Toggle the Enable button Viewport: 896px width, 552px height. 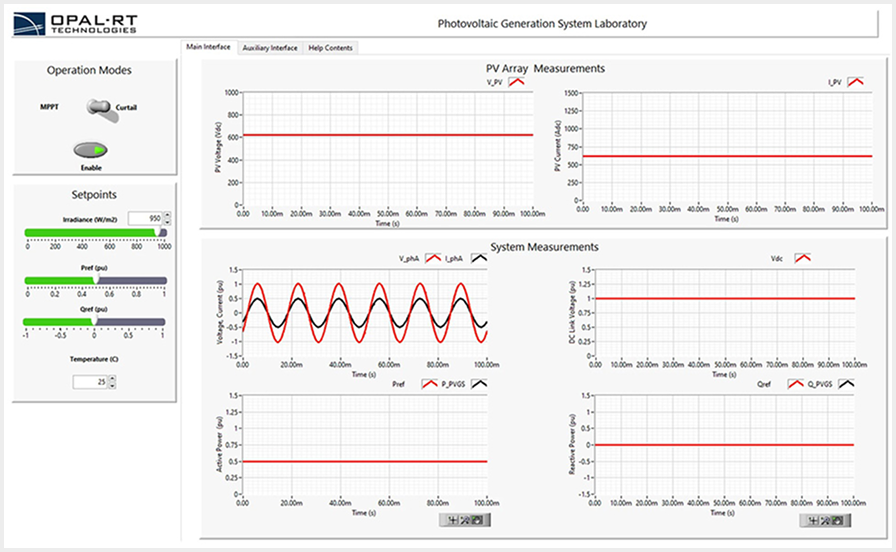91,150
